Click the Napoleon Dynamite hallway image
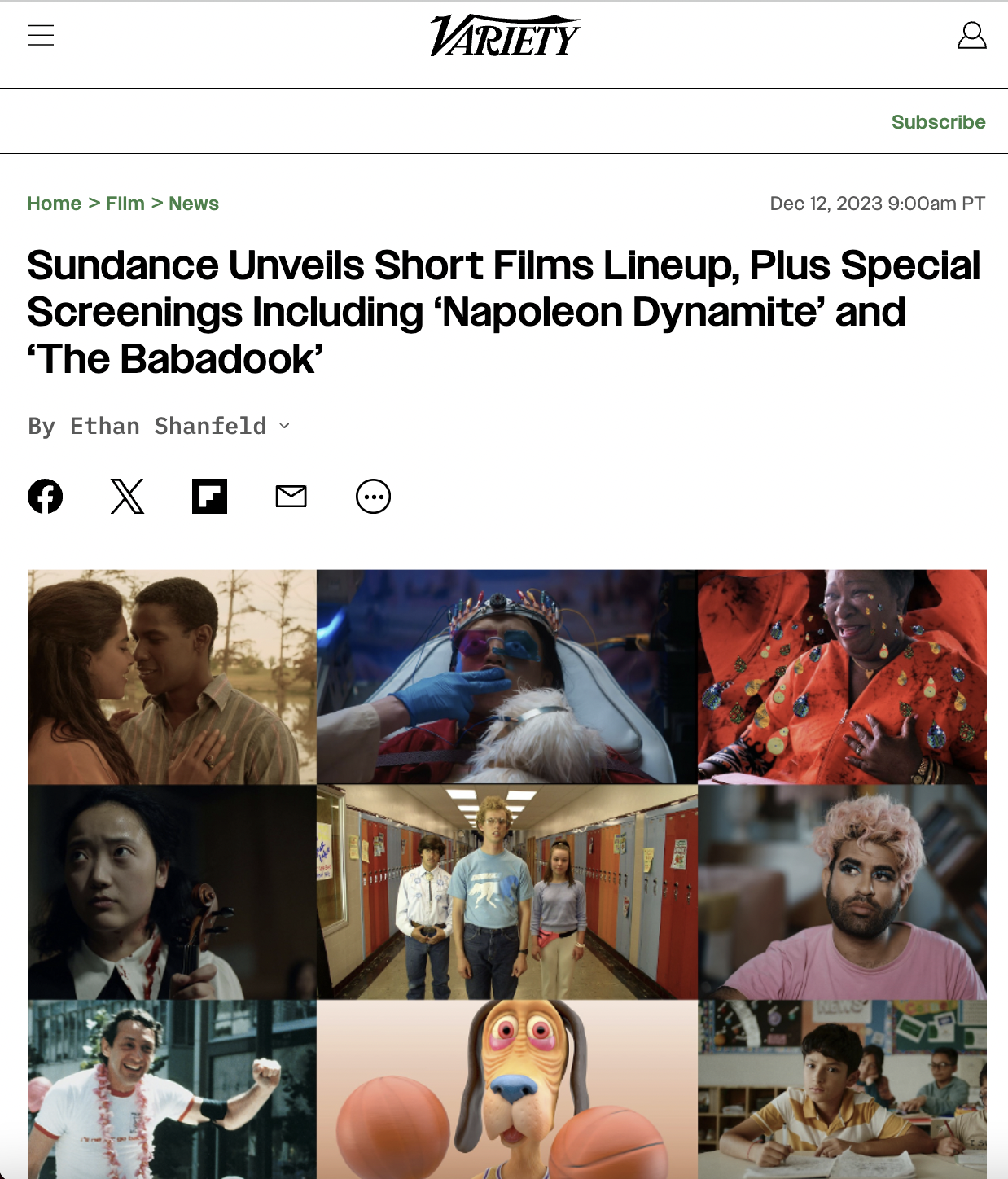The height and width of the screenshot is (1179, 1008). pos(507,892)
